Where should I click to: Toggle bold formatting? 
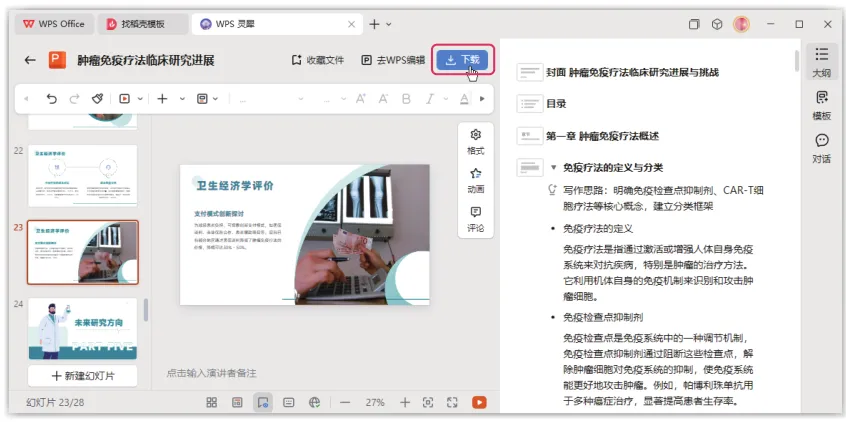[x=406, y=99]
